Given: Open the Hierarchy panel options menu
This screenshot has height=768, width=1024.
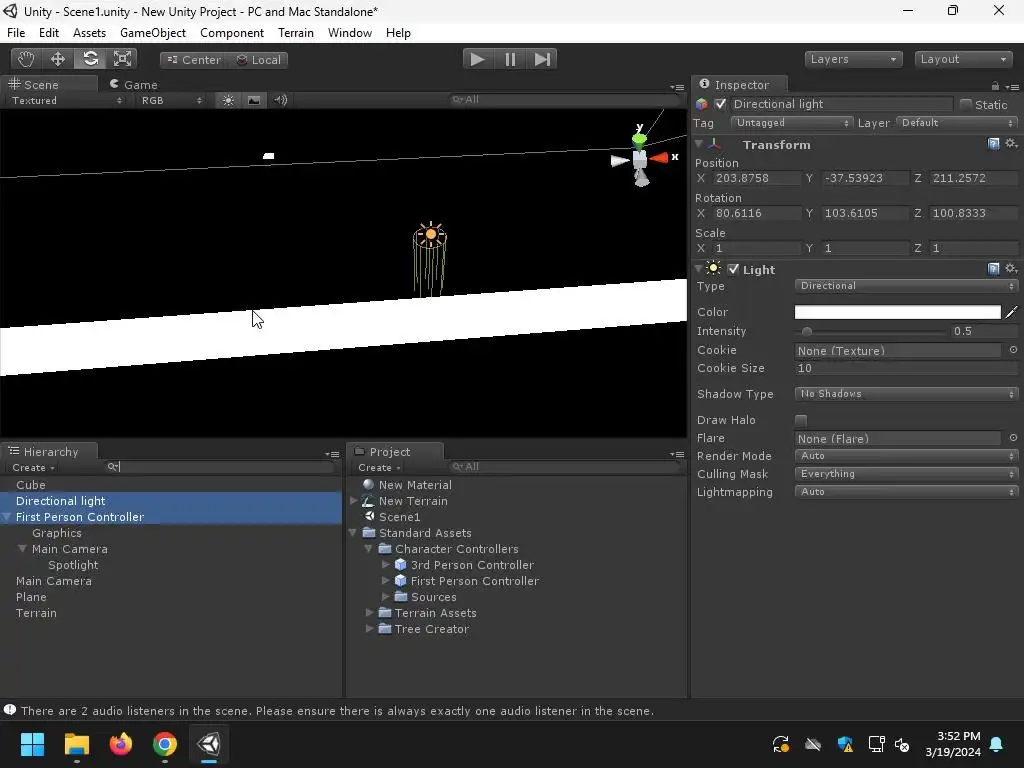Looking at the screenshot, I should (x=332, y=454).
